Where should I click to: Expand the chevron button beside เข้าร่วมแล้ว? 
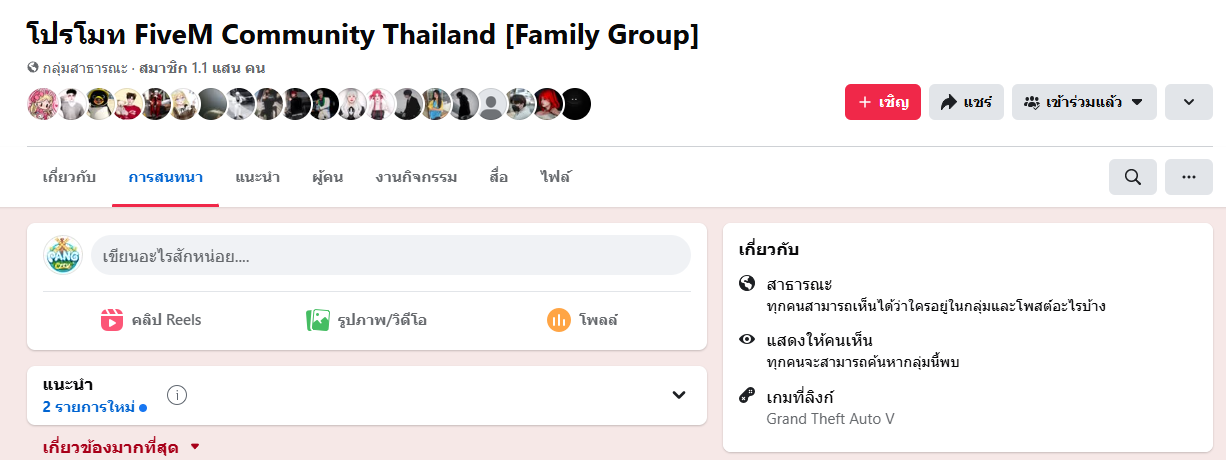(x=1189, y=102)
